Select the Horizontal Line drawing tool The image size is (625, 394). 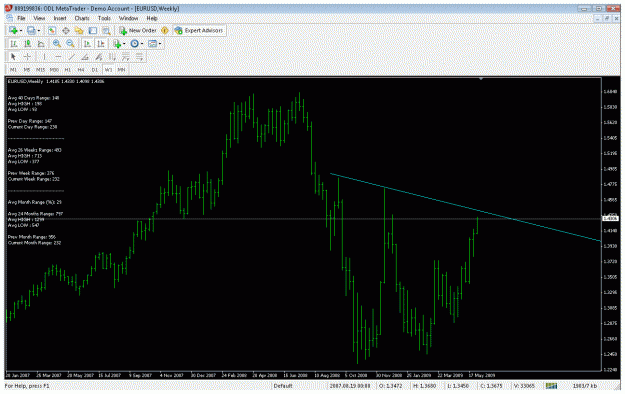(x=58, y=57)
